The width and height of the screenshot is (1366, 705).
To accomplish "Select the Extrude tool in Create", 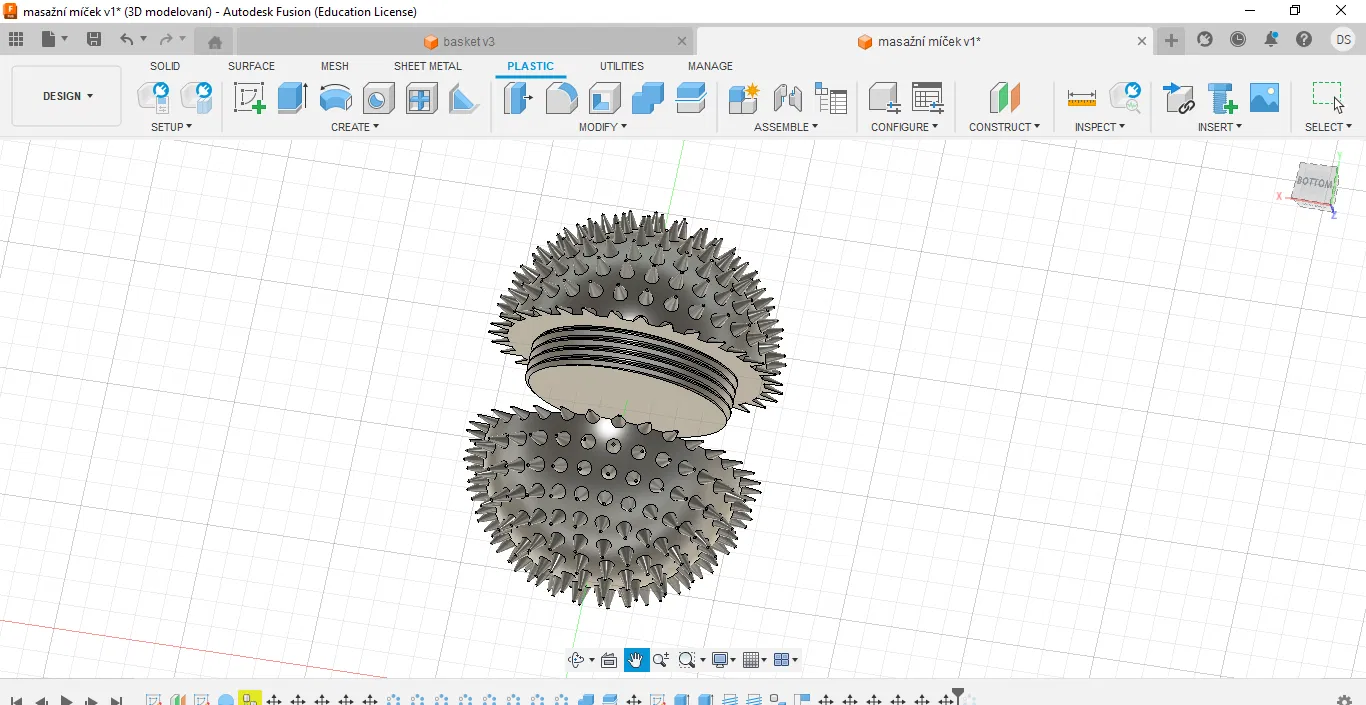I will (x=292, y=98).
